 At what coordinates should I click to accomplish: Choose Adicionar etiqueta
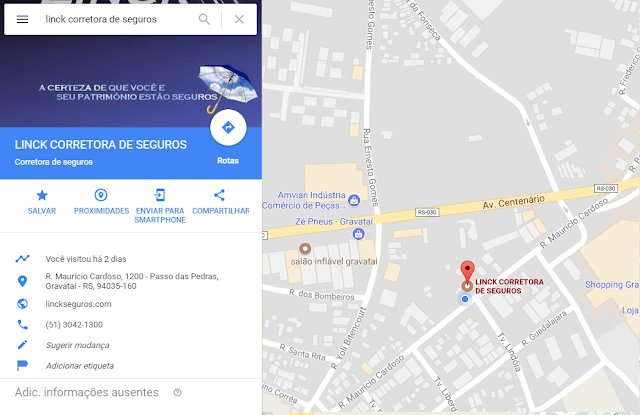(80, 366)
